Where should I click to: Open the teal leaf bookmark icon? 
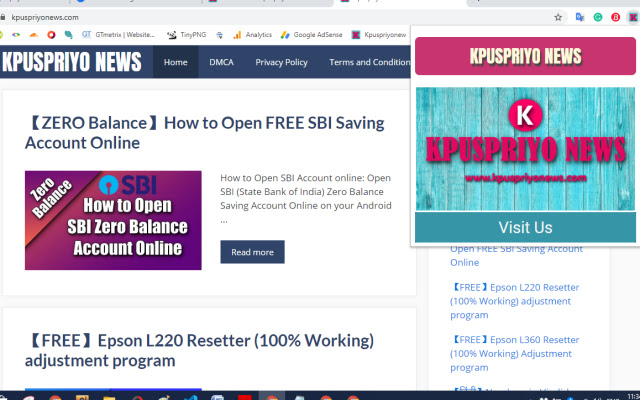69,35
